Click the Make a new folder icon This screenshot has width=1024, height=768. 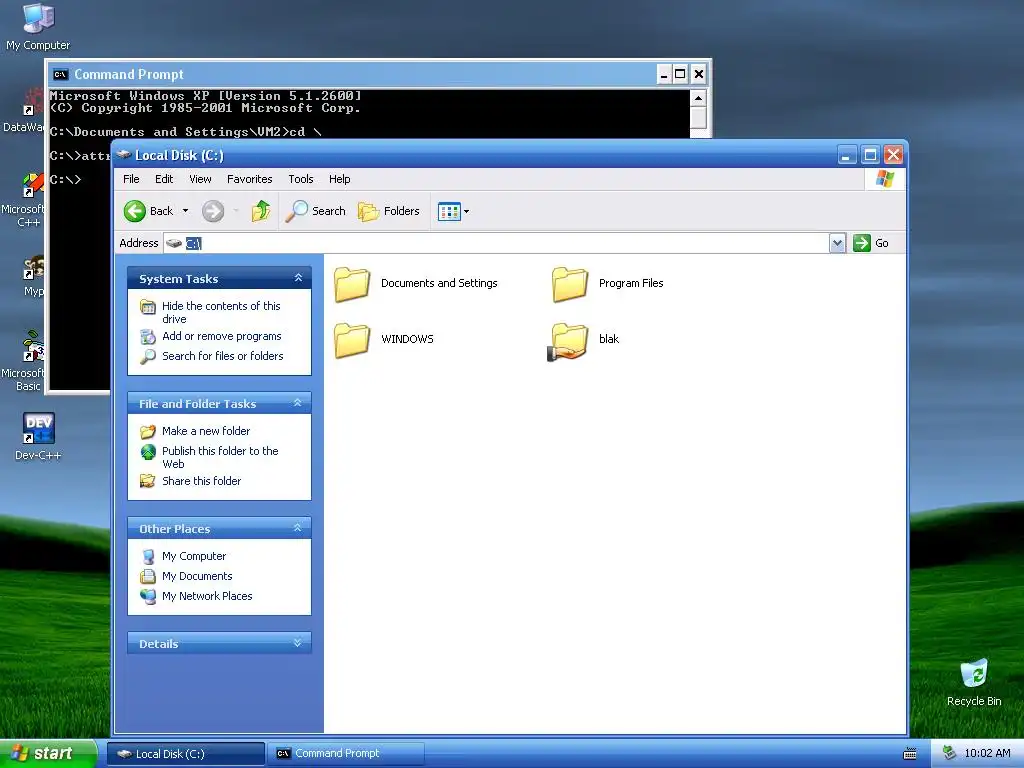tap(148, 431)
